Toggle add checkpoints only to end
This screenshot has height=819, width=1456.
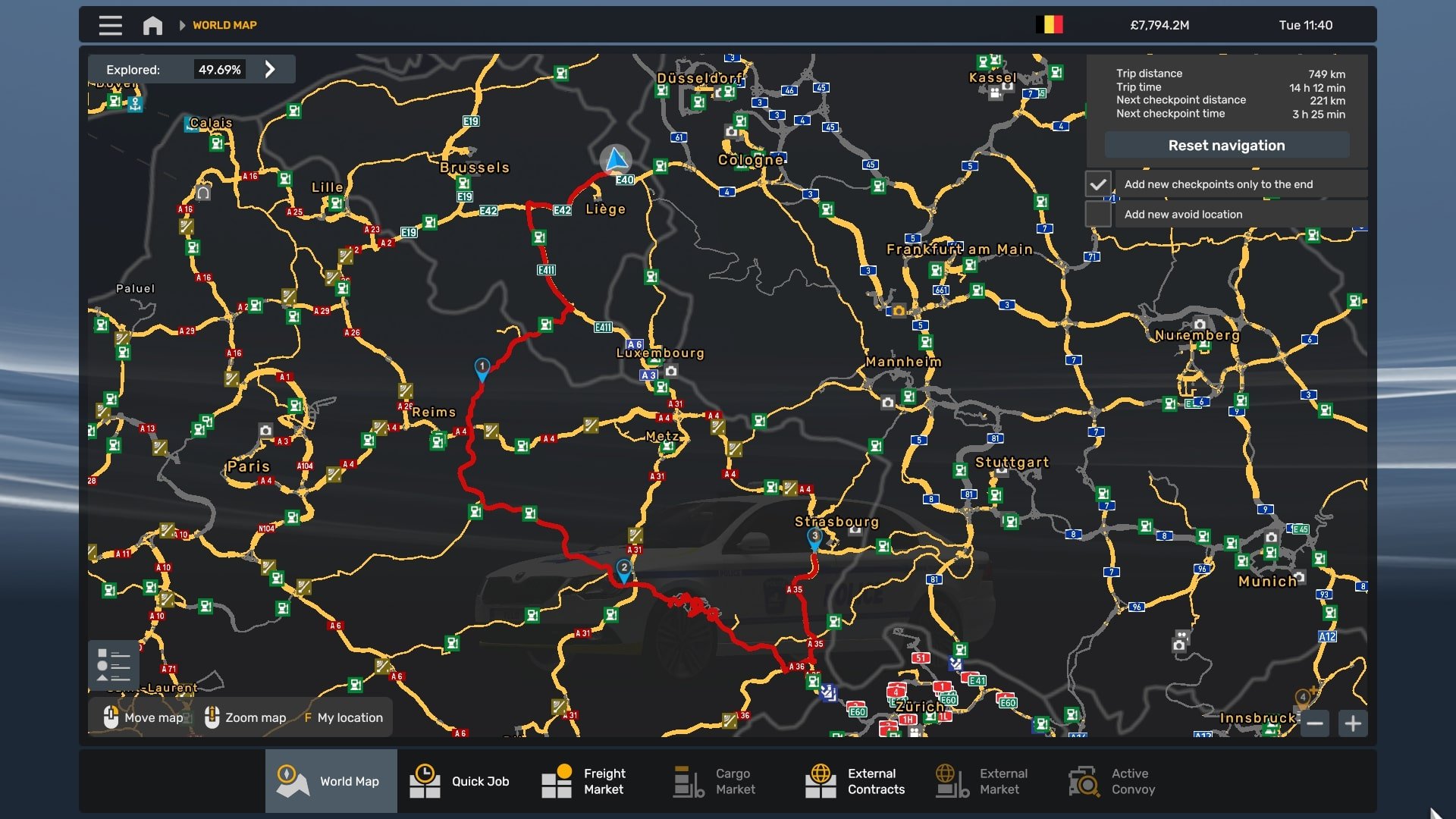pos(1098,184)
